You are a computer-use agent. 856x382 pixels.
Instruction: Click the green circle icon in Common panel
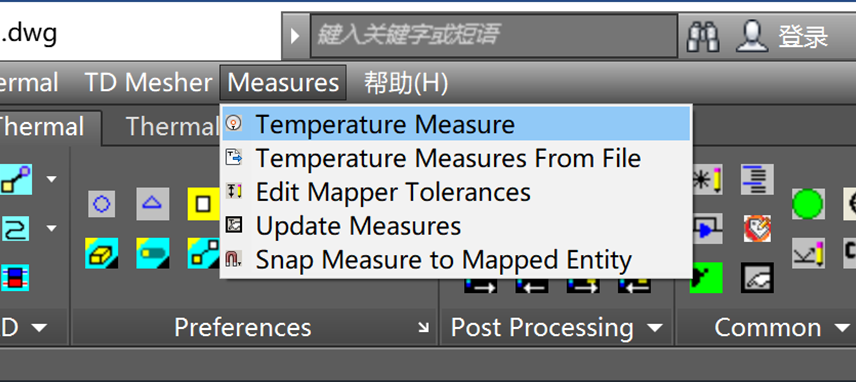(x=807, y=204)
